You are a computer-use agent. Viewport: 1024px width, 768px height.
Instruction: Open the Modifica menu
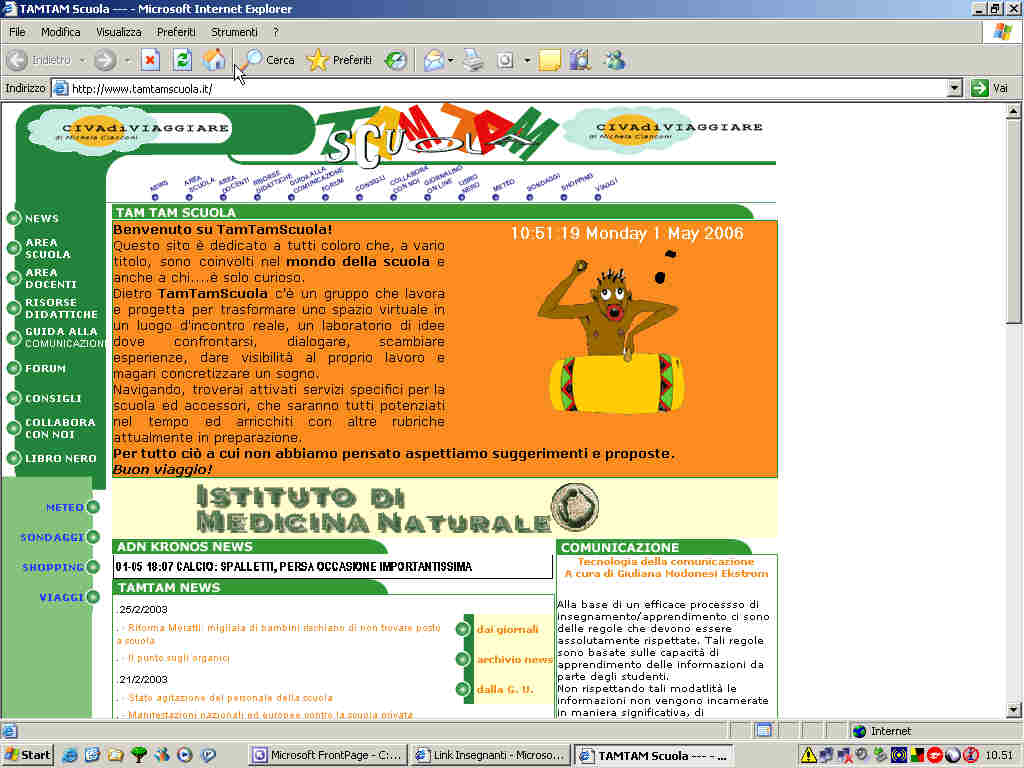[61, 32]
